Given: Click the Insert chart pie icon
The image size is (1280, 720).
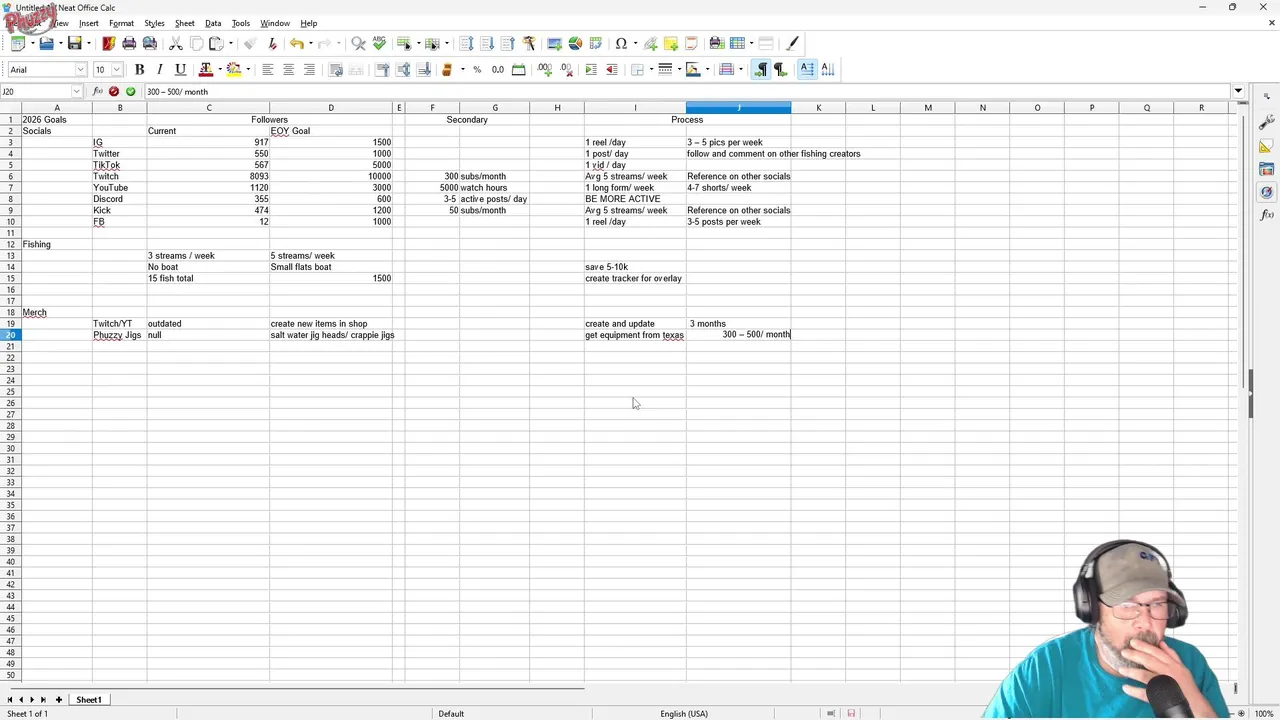Looking at the screenshot, I should click(575, 43).
